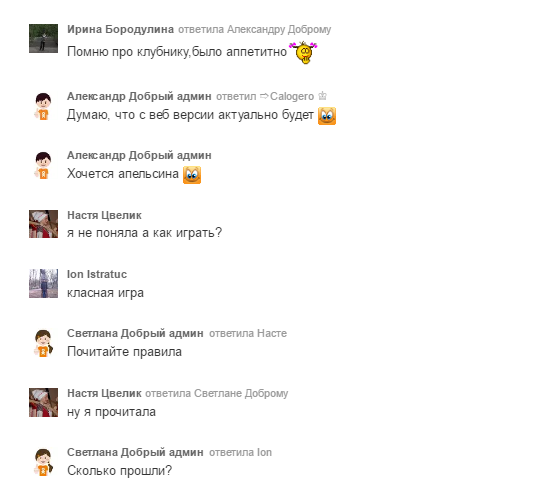This screenshot has height=497, width=550.
Task: Click the crown icon next to Calogero
Action: (x=322, y=96)
